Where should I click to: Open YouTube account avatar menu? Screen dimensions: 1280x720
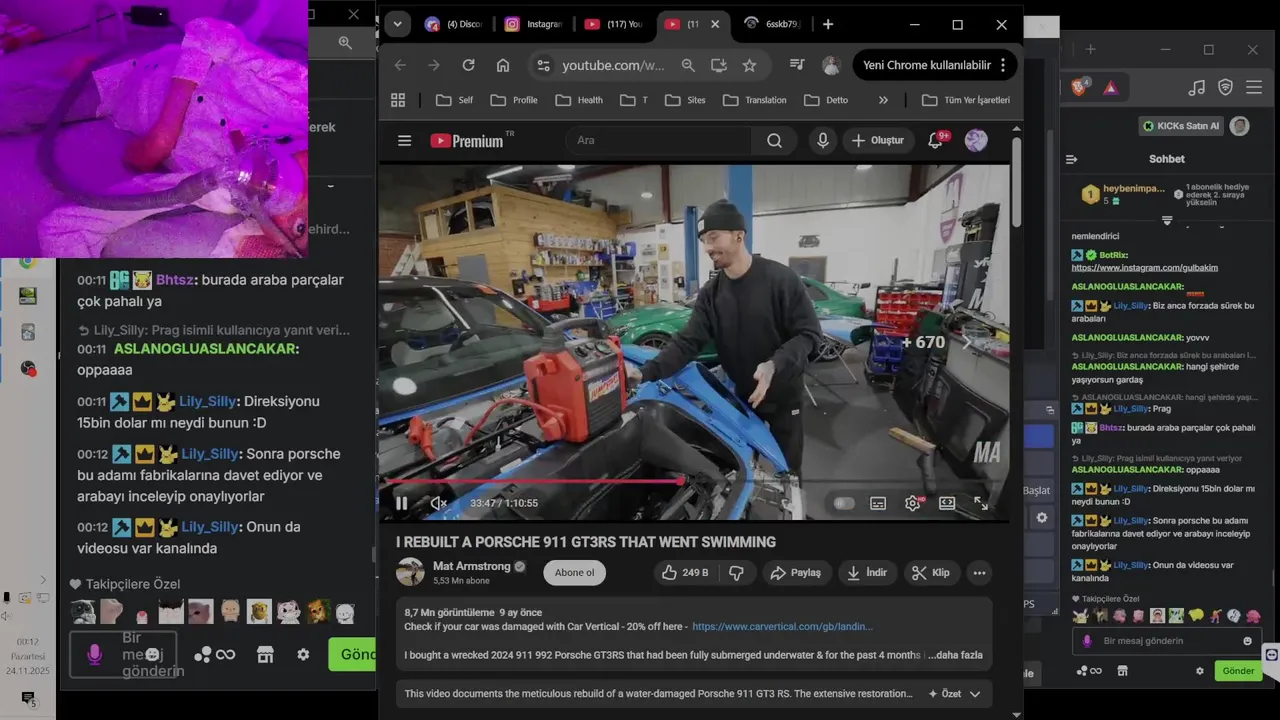coord(976,141)
